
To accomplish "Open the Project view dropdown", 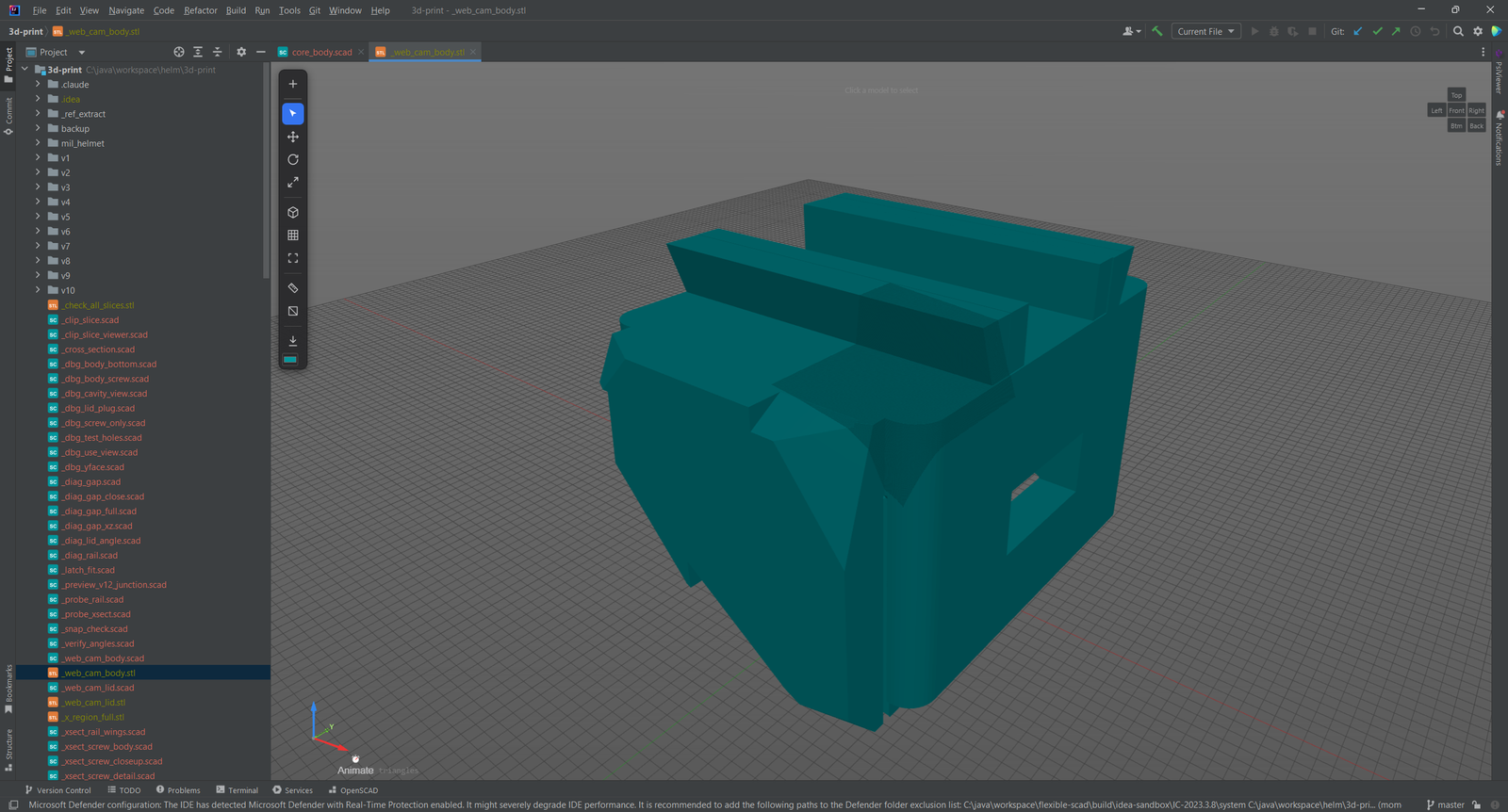I will (x=56, y=52).
